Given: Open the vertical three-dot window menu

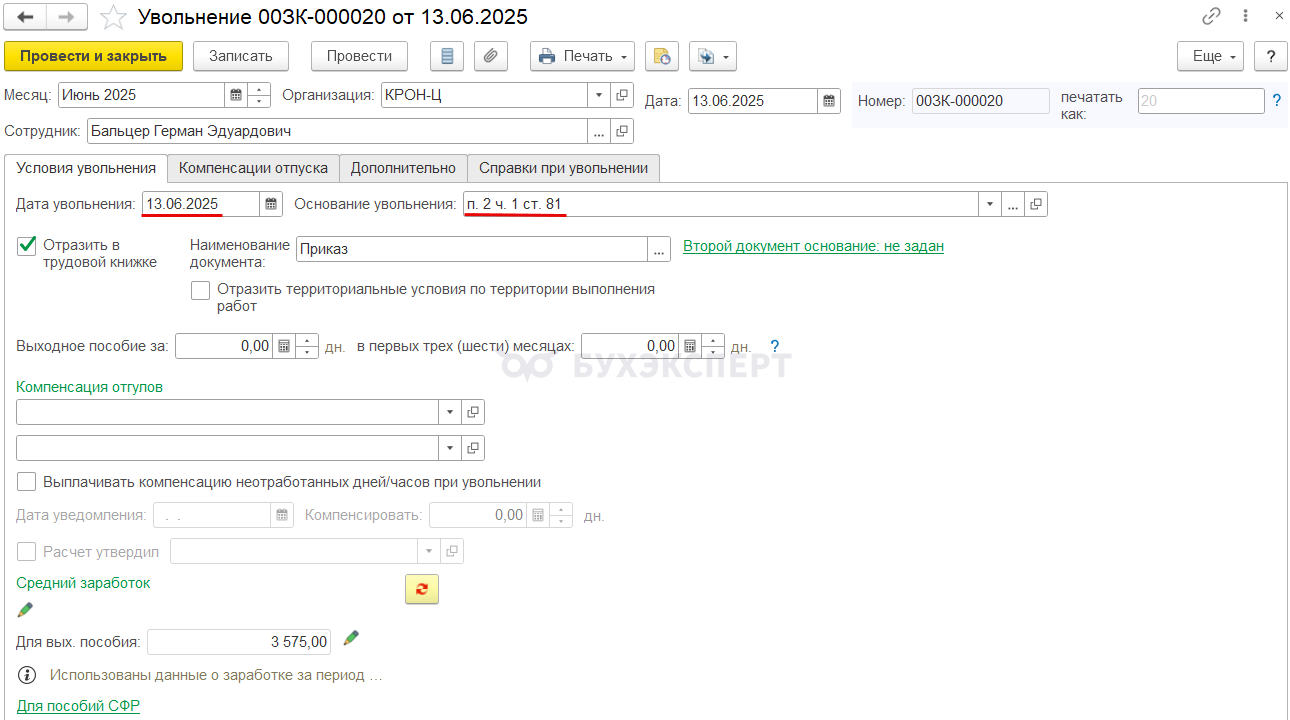Looking at the screenshot, I should coord(1245,17).
